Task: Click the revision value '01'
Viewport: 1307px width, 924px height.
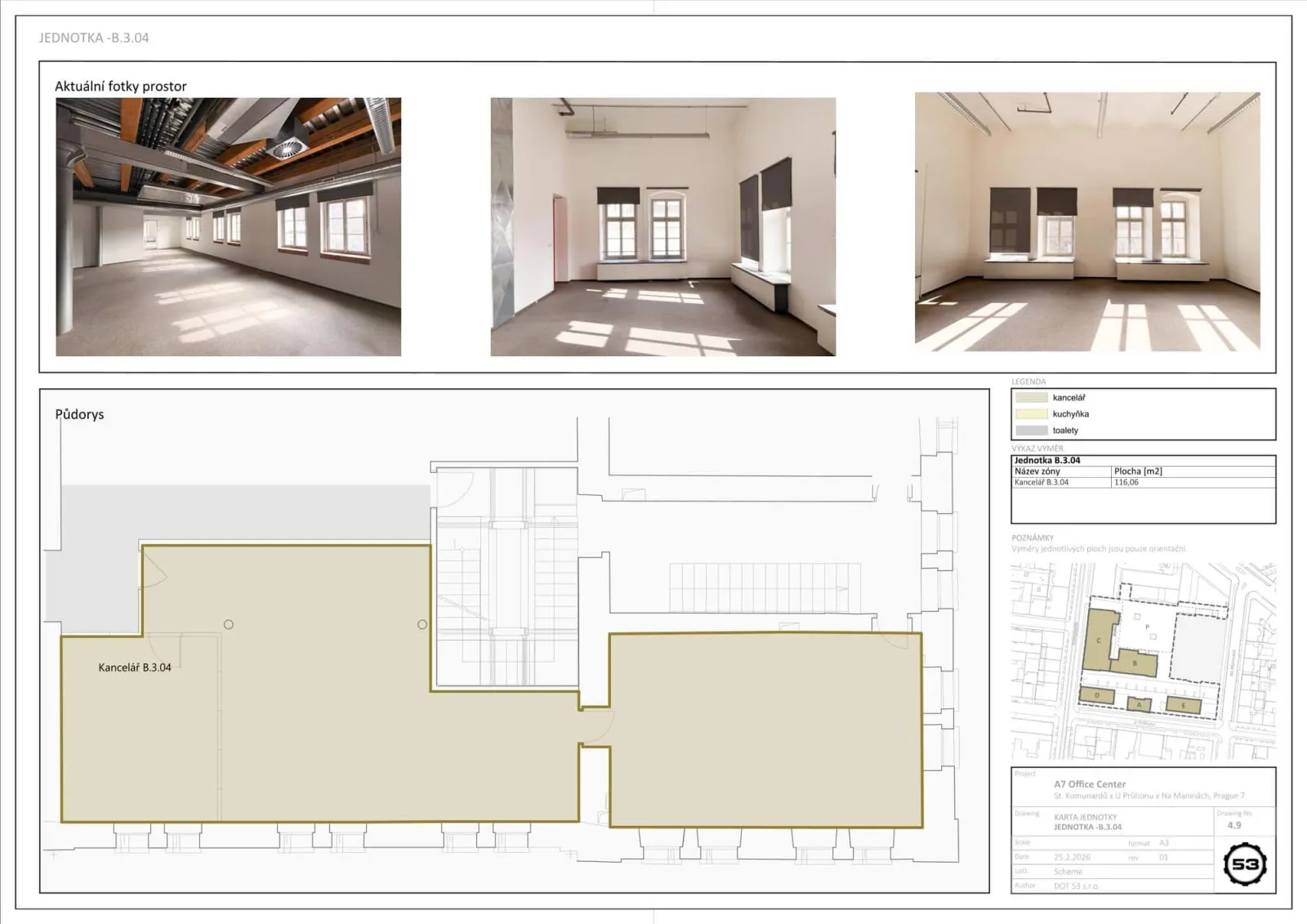Action: pyautogui.click(x=1163, y=858)
